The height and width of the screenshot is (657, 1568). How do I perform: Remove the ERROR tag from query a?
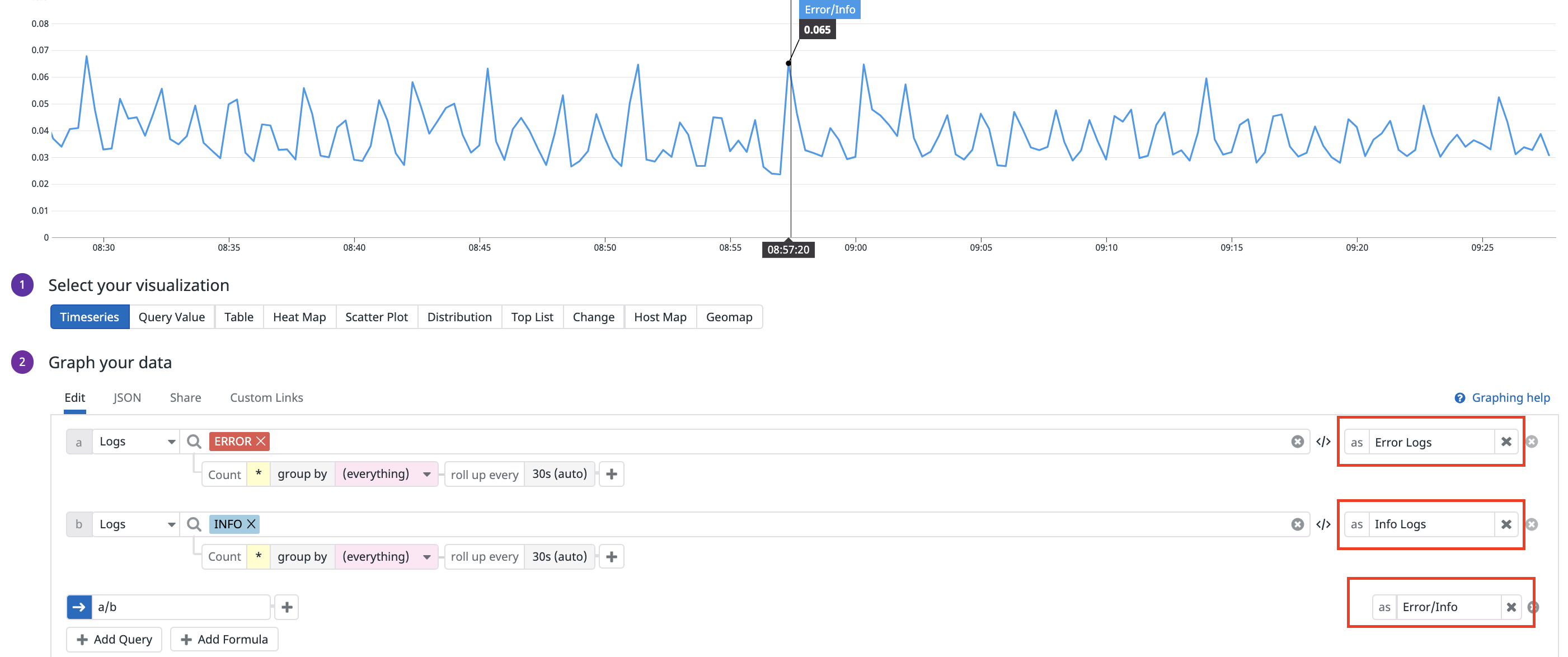point(261,441)
